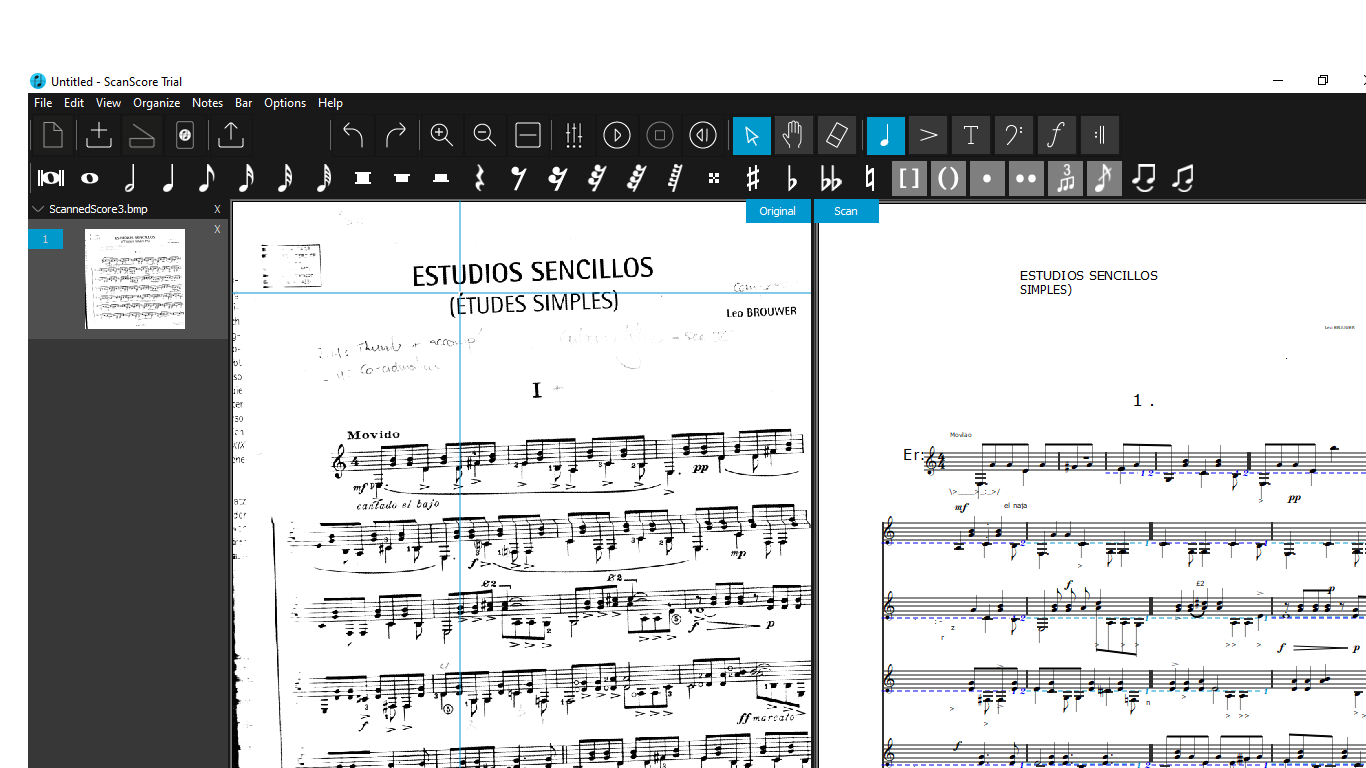Activate the arrow selection tool
The width and height of the screenshot is (1366, 768).
pos(752,135)
